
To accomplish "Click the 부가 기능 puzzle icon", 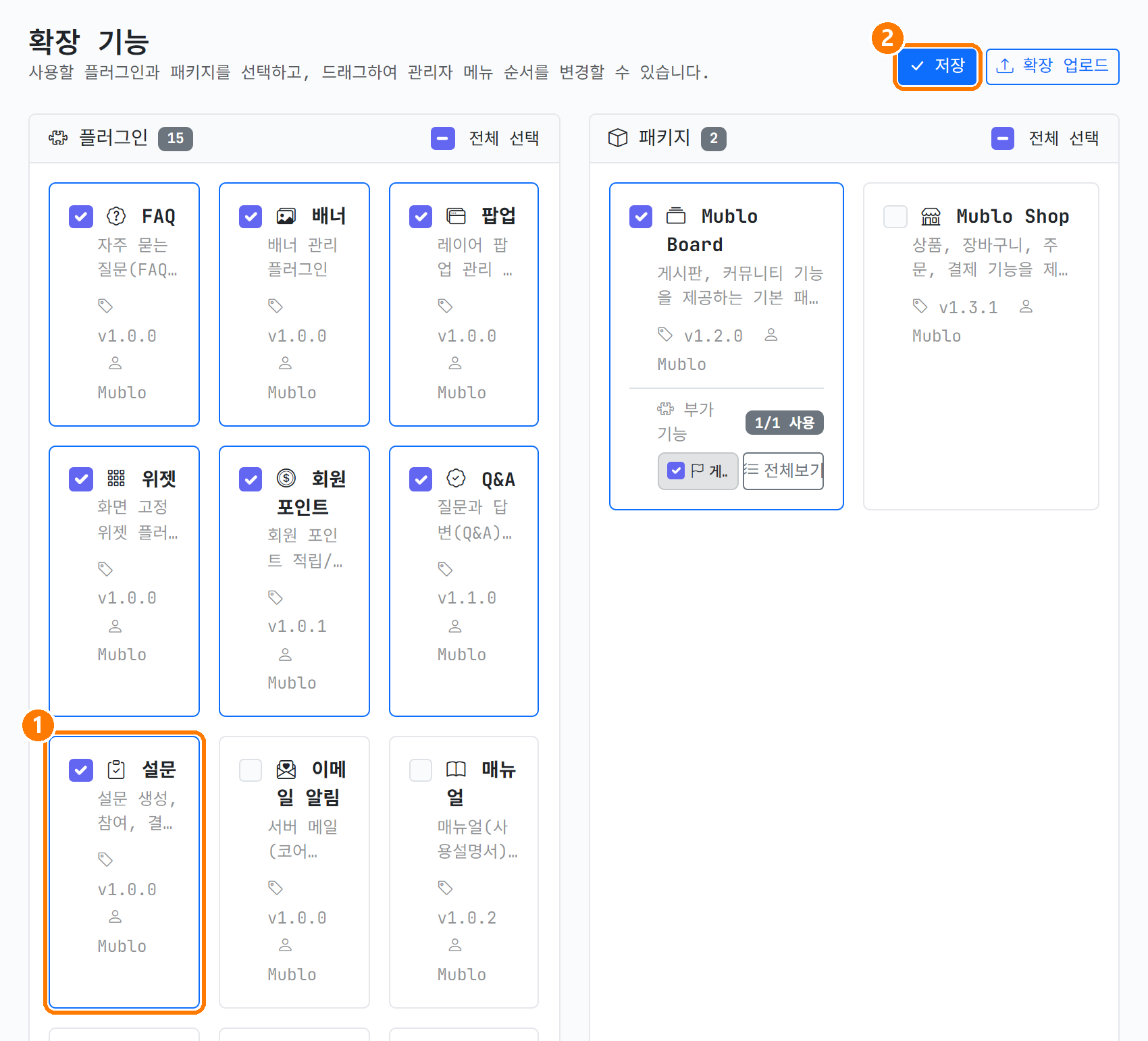I will (x=666, y=408).
